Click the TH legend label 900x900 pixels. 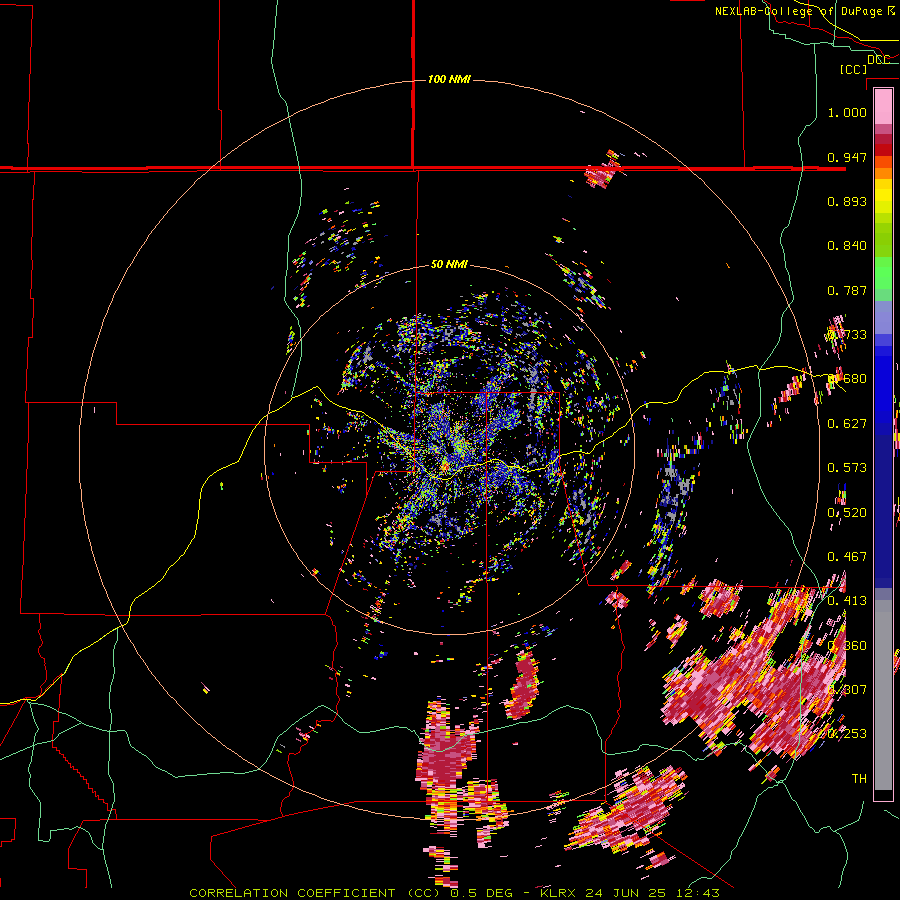pos(859,779)
